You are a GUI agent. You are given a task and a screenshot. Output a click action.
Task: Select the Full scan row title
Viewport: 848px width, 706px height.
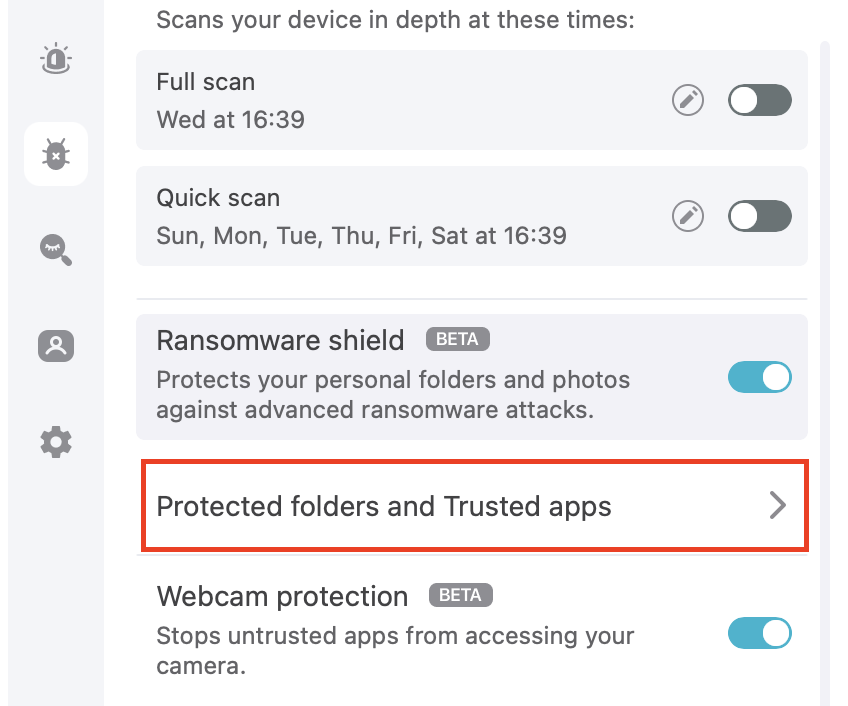(206, 82)
